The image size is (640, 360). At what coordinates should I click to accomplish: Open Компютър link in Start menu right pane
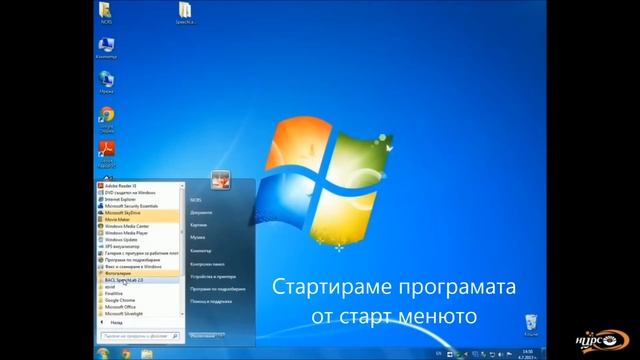(x=201, y=251)
